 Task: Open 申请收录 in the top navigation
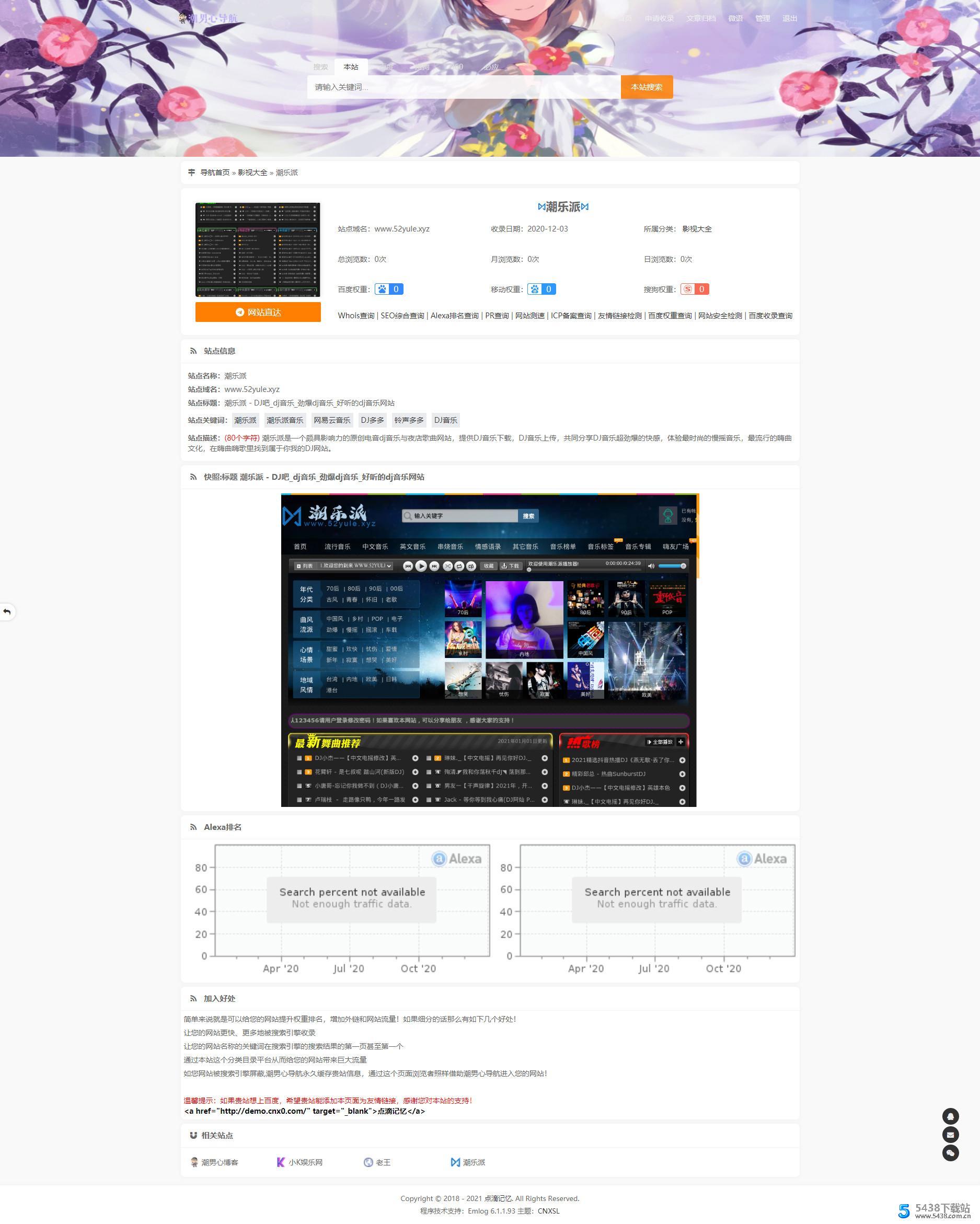click(x=659, y=18)
